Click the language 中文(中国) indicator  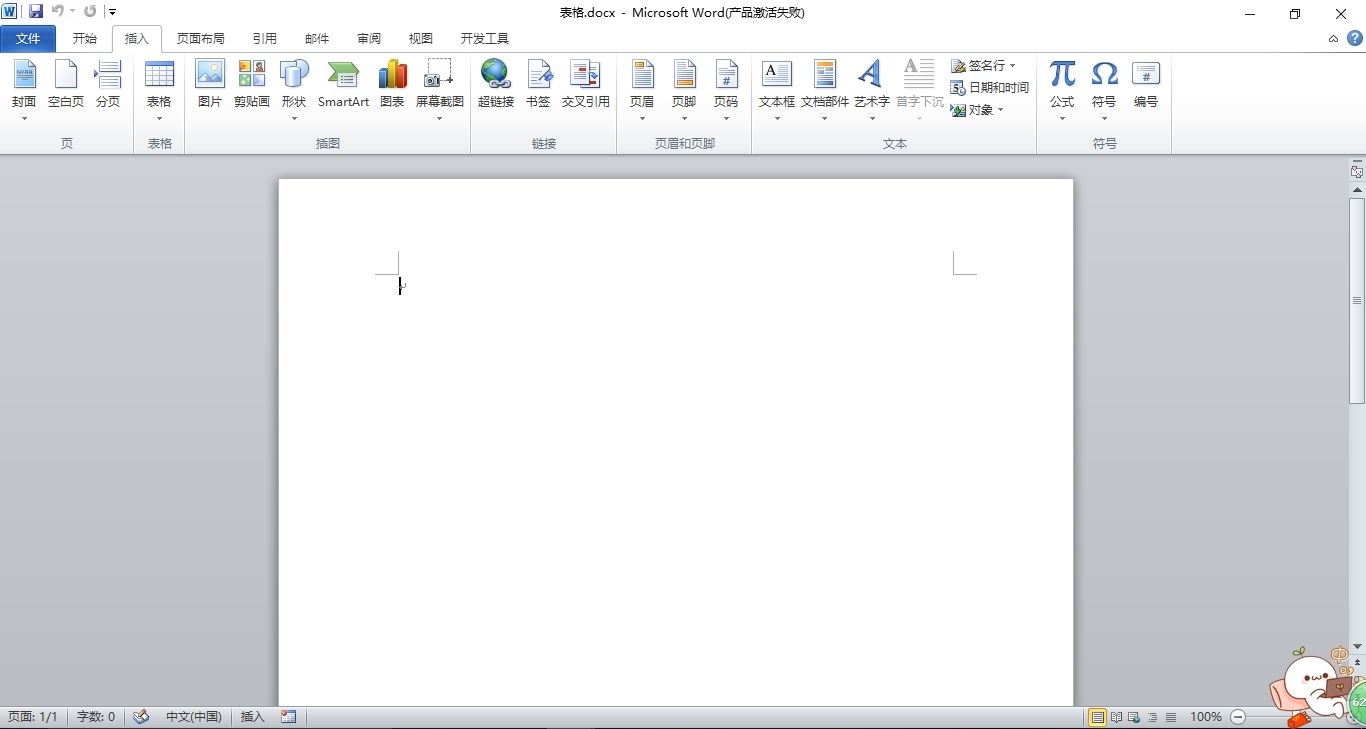(194, 717)
